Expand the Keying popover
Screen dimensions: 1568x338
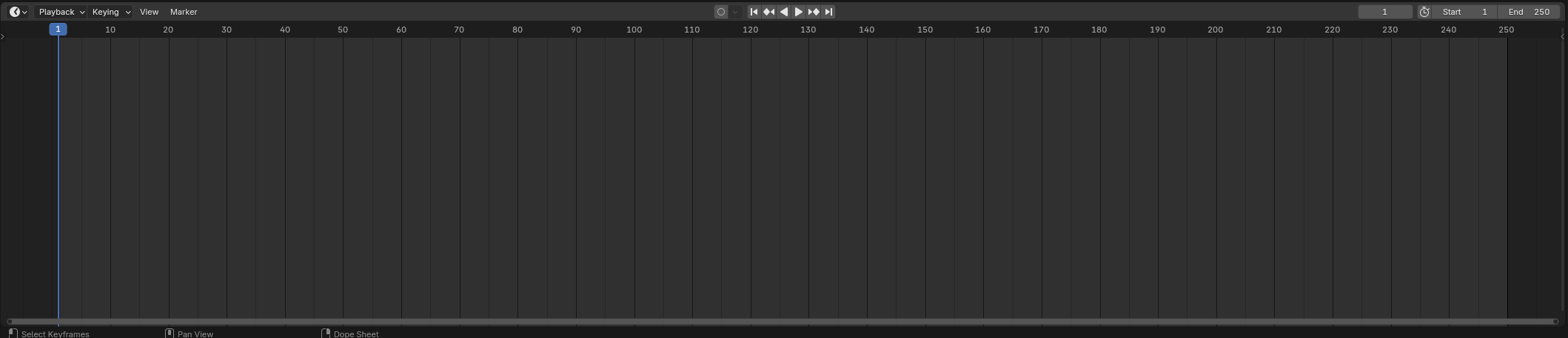point(111,12)
